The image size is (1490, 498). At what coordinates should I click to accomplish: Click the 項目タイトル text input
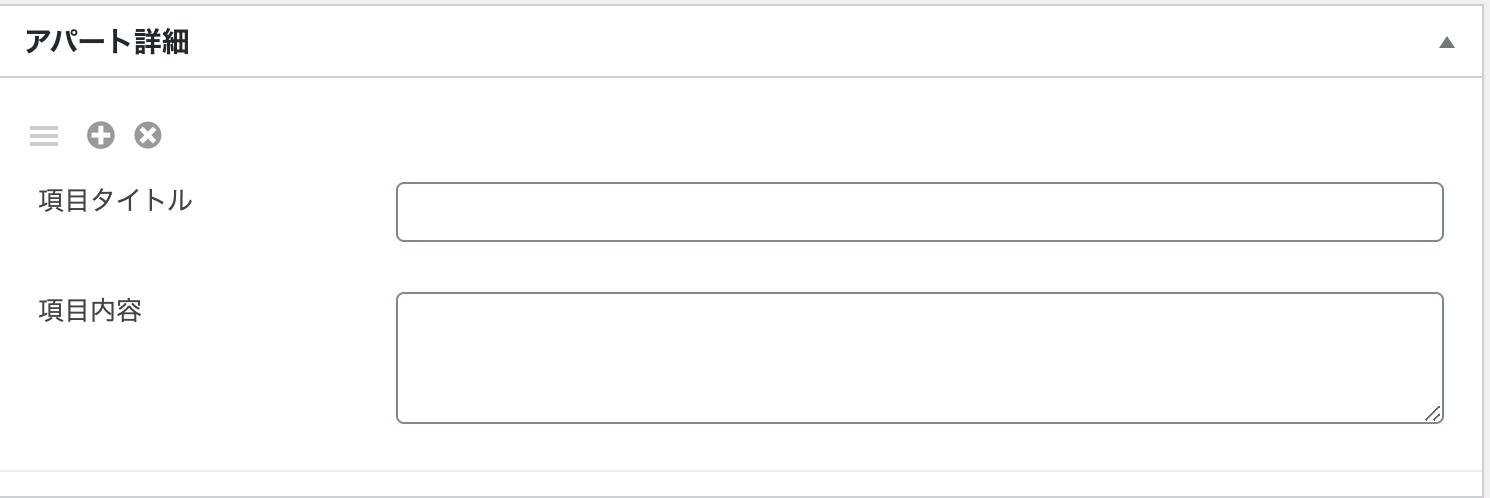click(919, 212)
